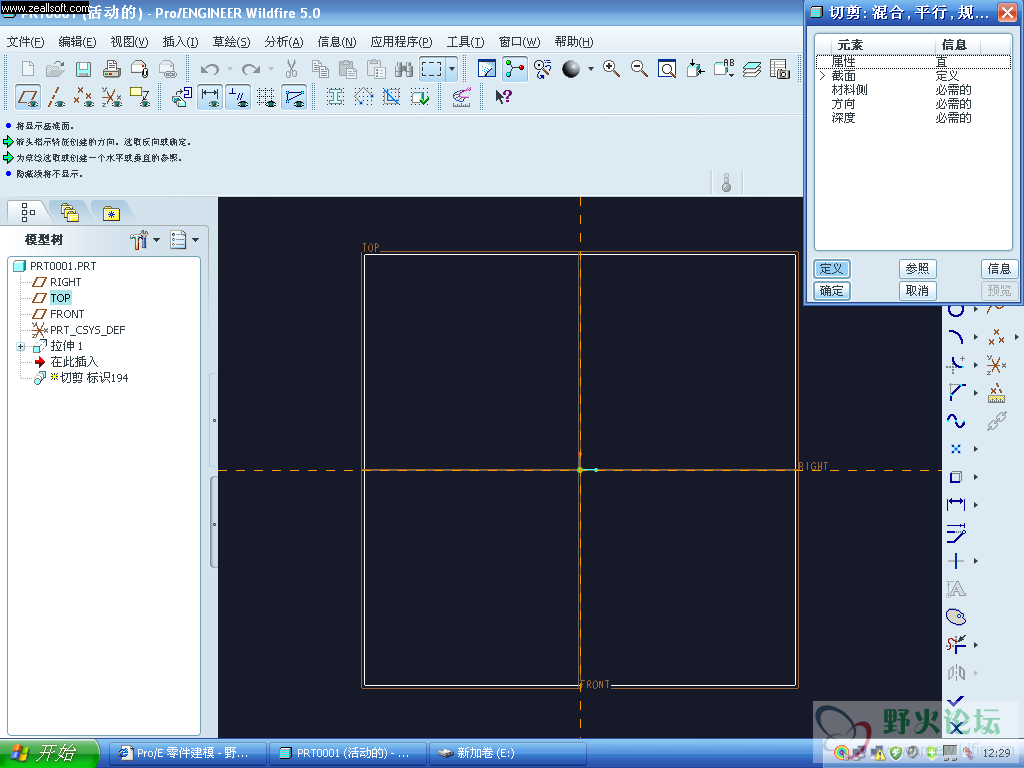This screenshot has height=768, width=1024.
Task: Select the Use Edge tool
Action: (955, 477)
